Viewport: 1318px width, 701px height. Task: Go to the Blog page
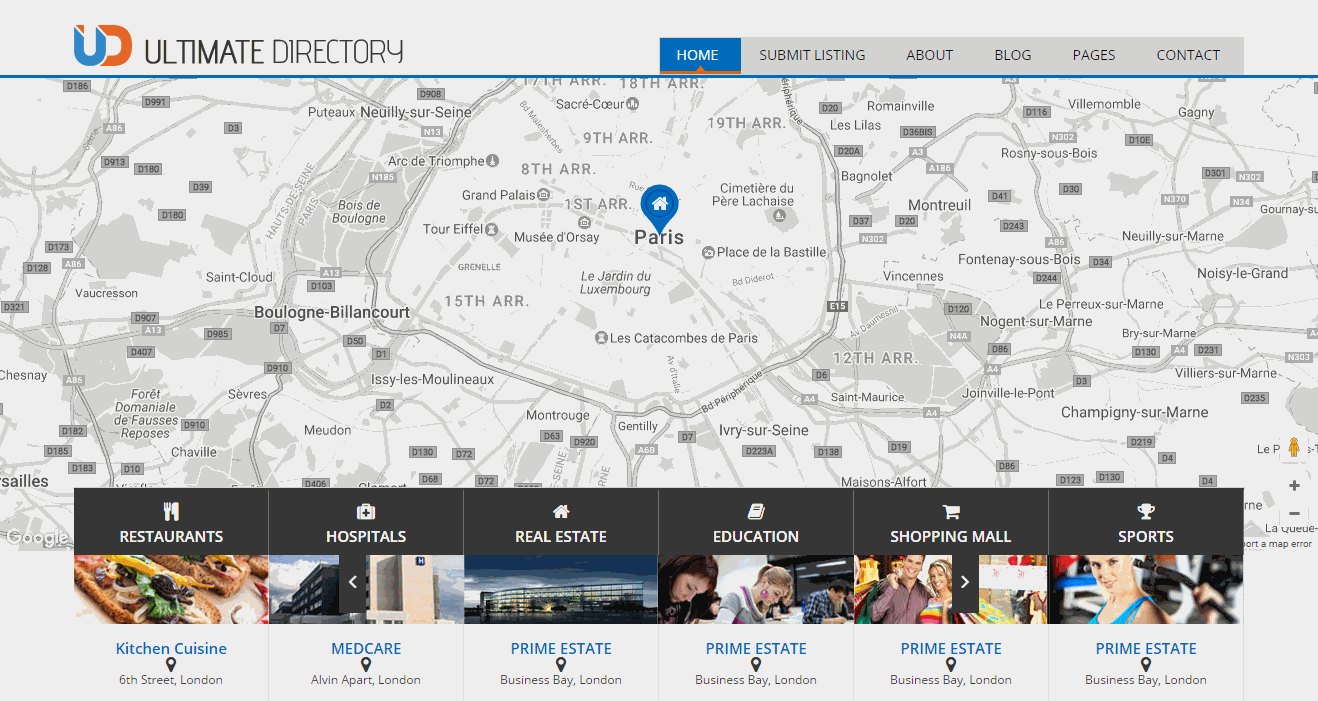[x=1012, y=55]
